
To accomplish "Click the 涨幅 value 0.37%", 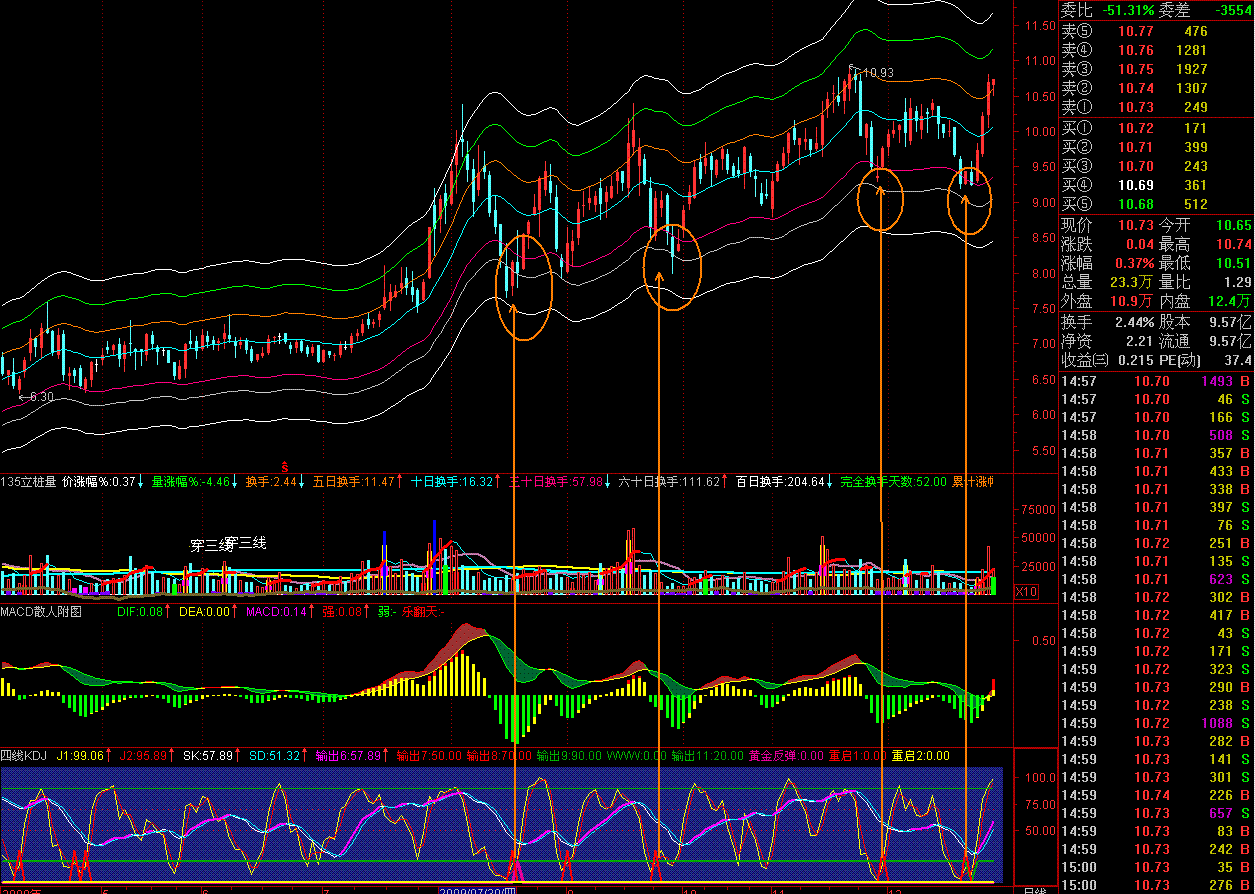I will pyautogui.click(x=1132, y=263).
